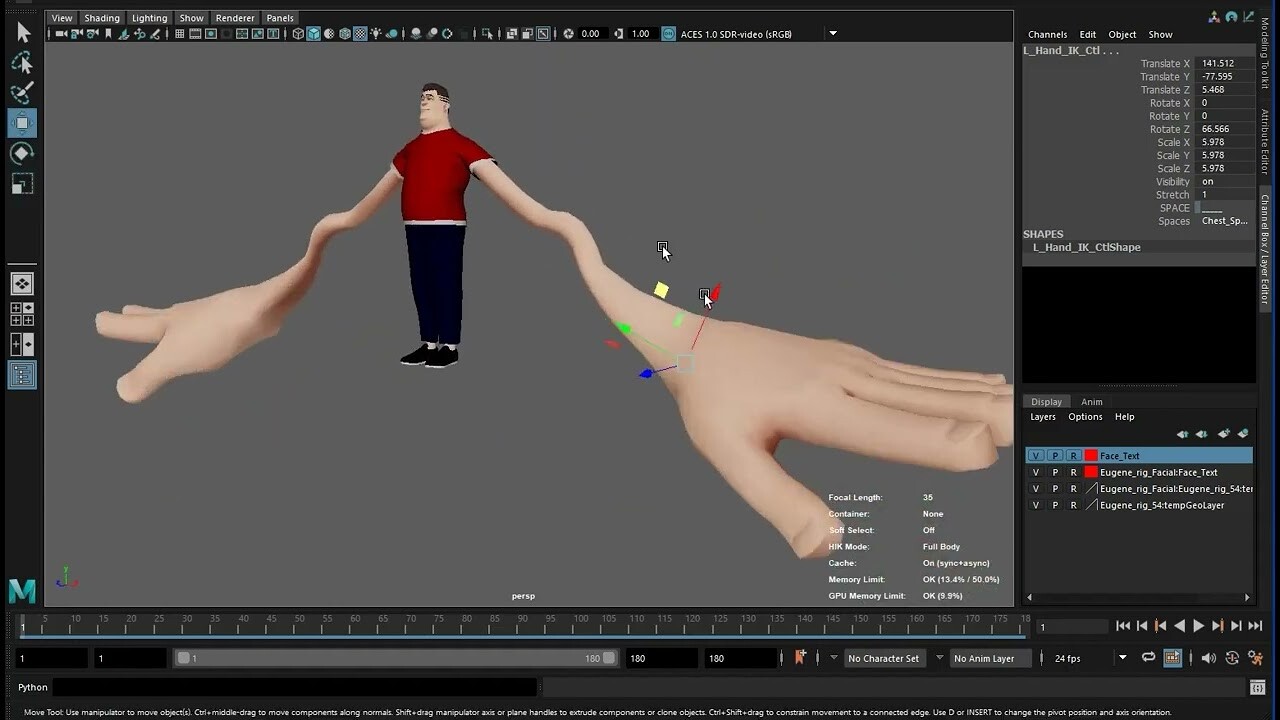Click the play forward button
1280x720 pixels.
pyautogui.click(x=1199, y=625)
